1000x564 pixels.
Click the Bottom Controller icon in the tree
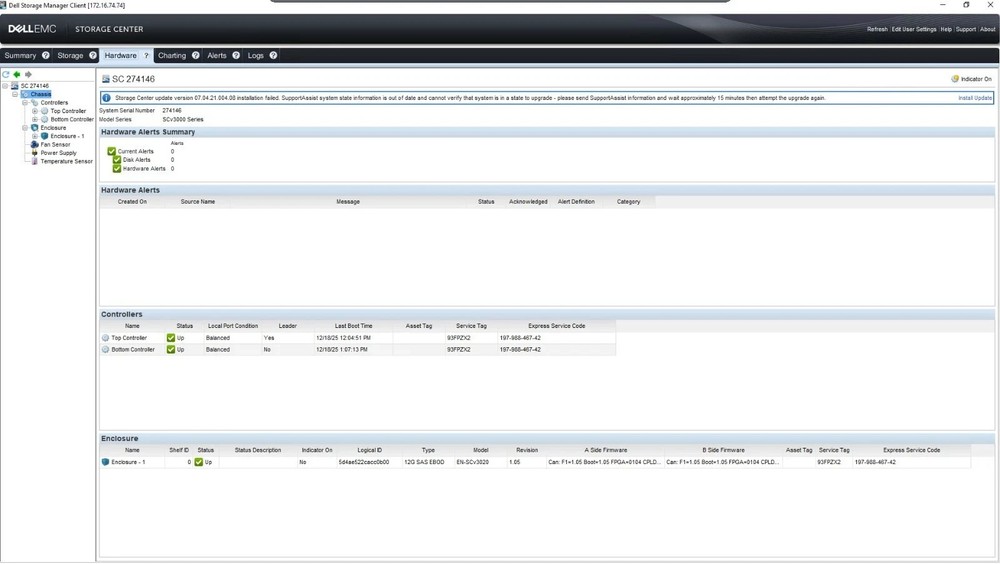point(45,119)
